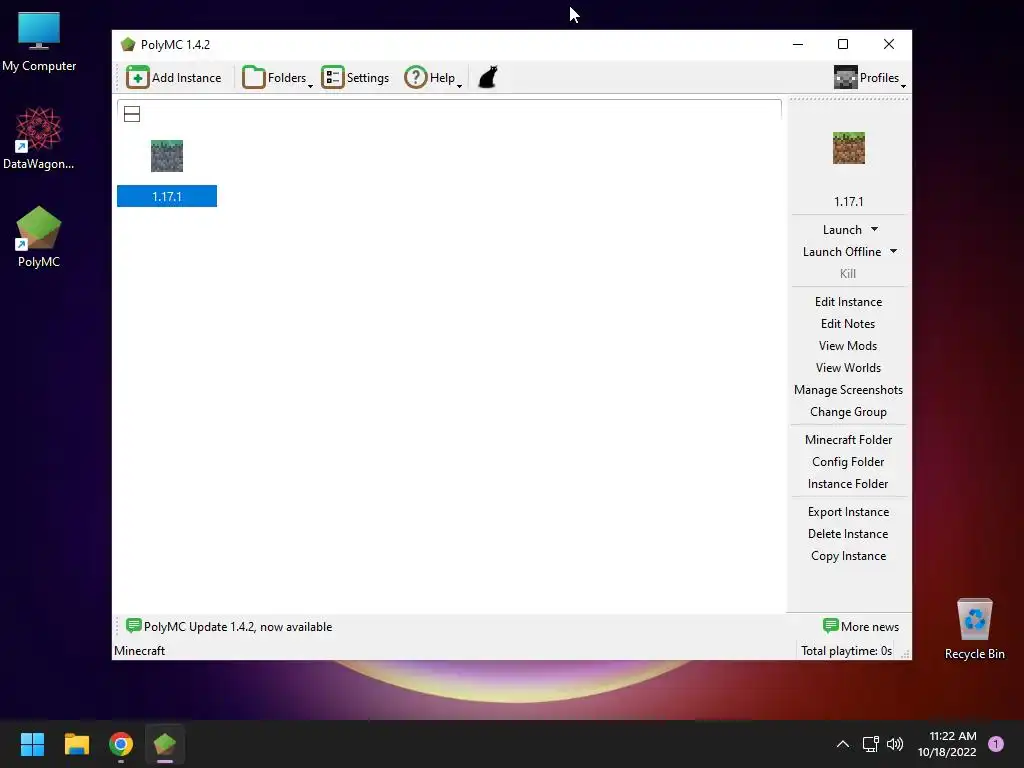Open the Folders toolbar menu

278,78
